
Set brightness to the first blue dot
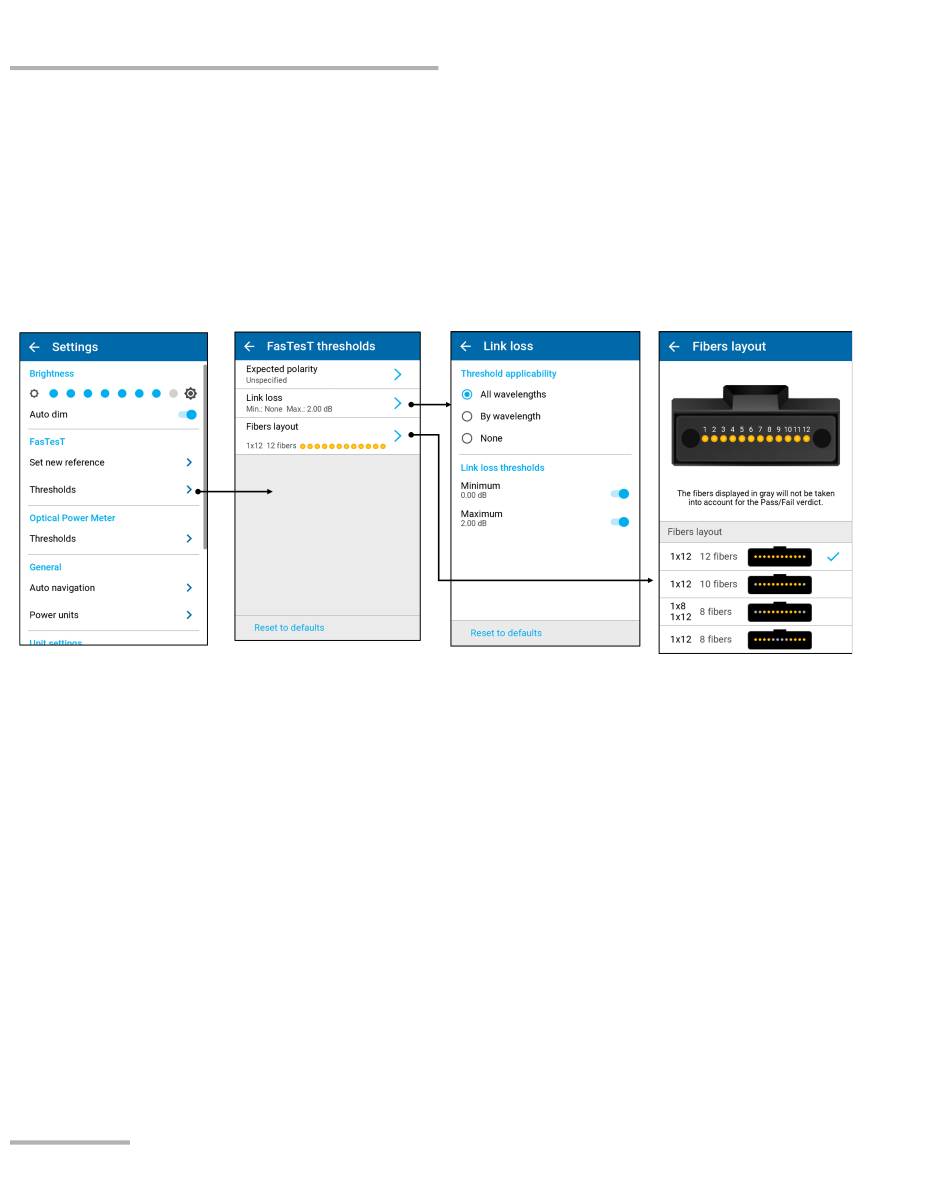[x=53, y=393]
